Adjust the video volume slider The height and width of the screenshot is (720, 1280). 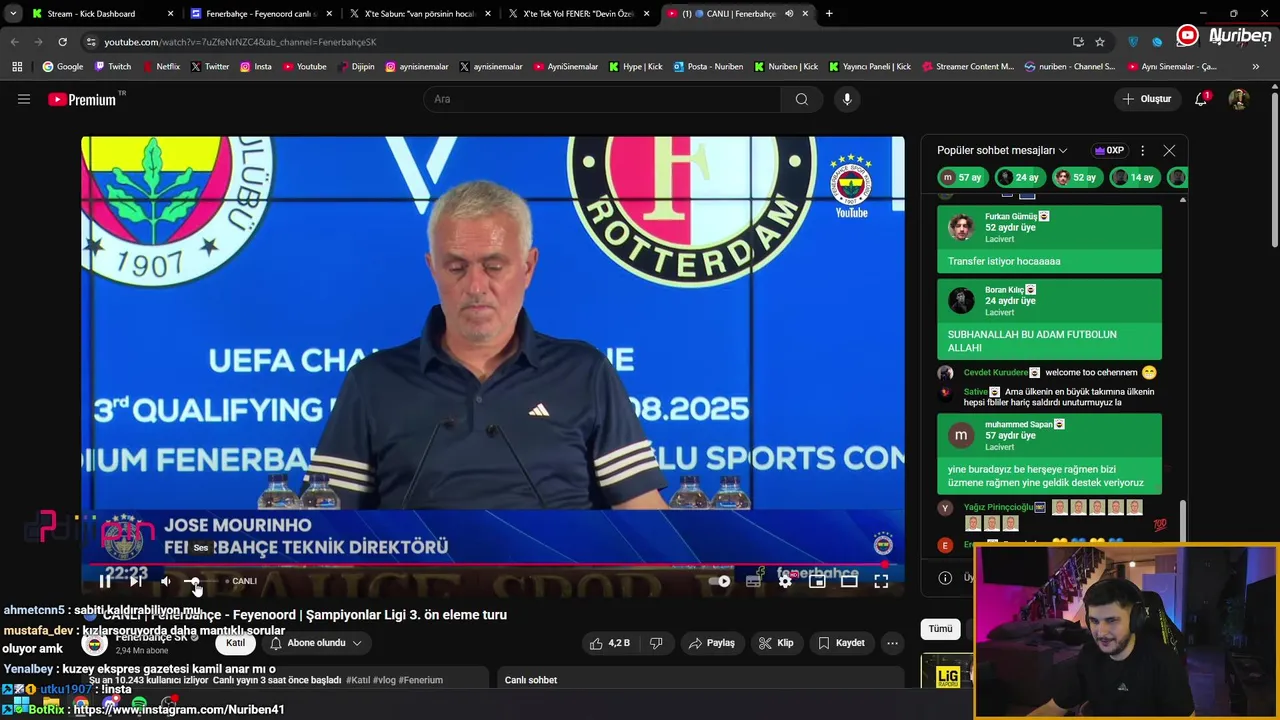(199, 581)
